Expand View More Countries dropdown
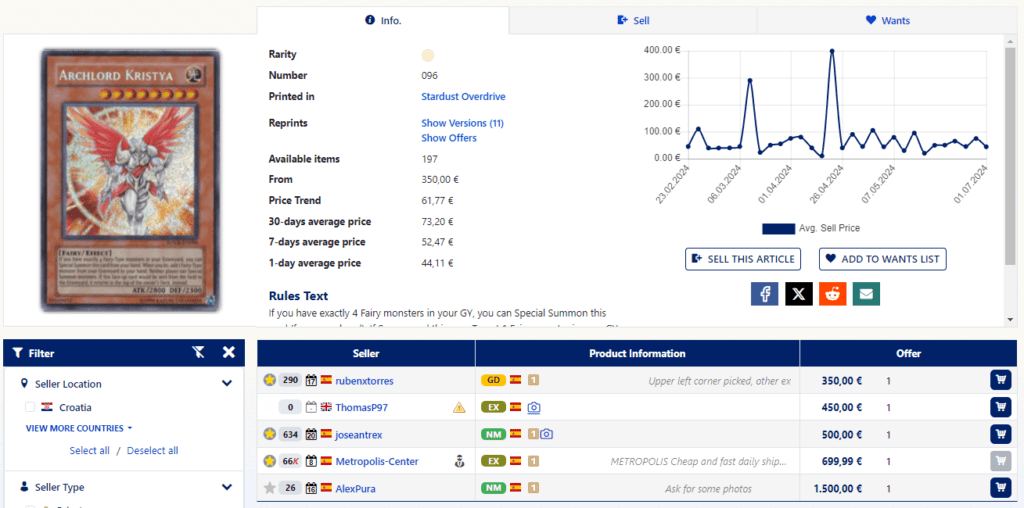 pyautogui.click(x=79, y=428)
